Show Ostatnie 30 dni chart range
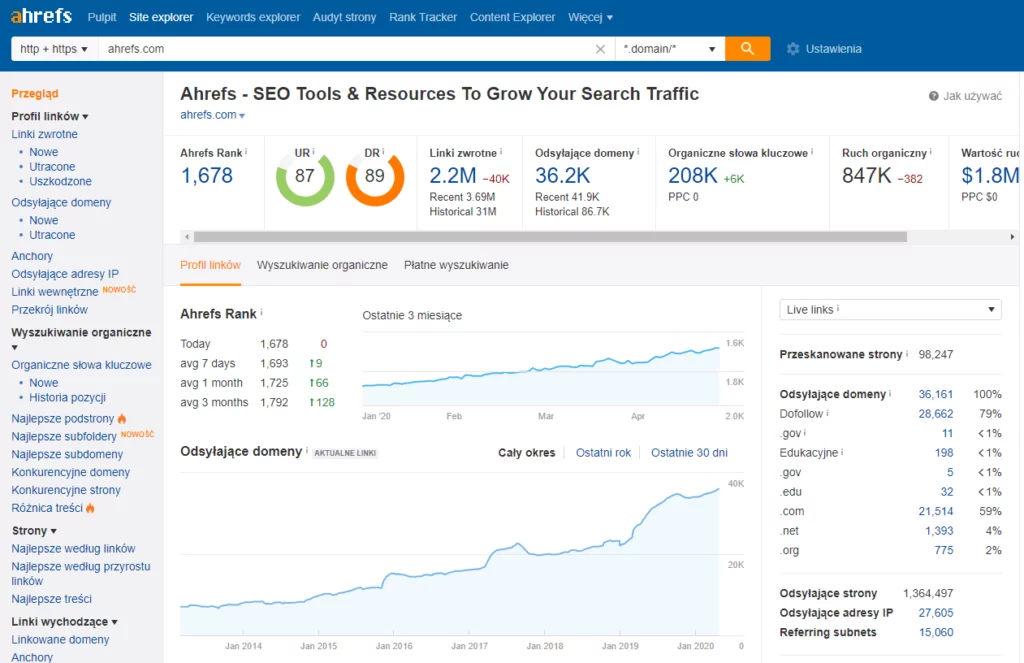The height and width of the screenshot is (663, 1024). coord(689,453)
